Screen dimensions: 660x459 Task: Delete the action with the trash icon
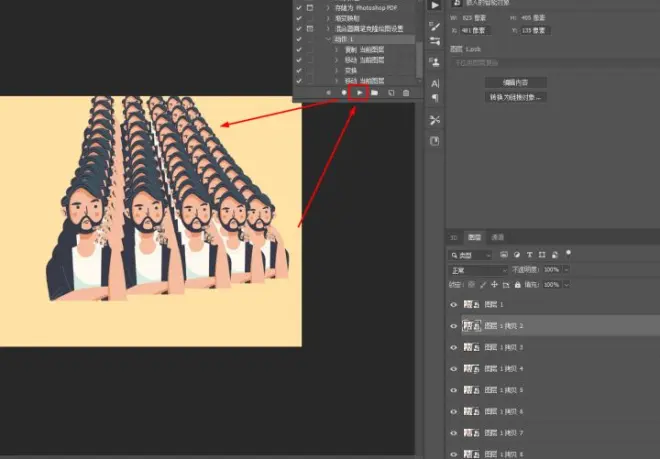coord(406,93)
